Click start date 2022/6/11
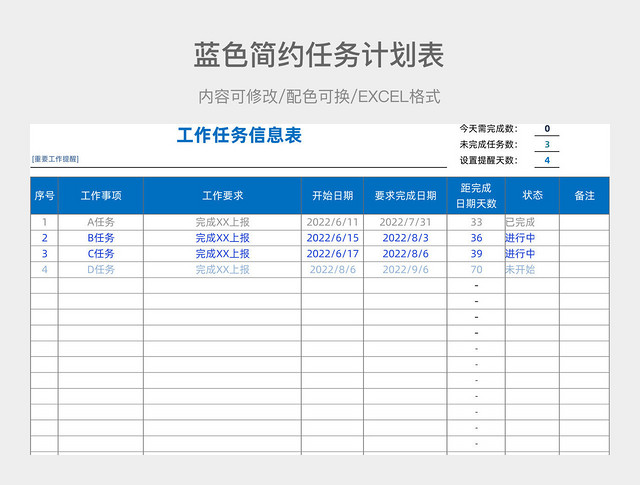Screen dimensions: 640x485 (x=333, y=222)
